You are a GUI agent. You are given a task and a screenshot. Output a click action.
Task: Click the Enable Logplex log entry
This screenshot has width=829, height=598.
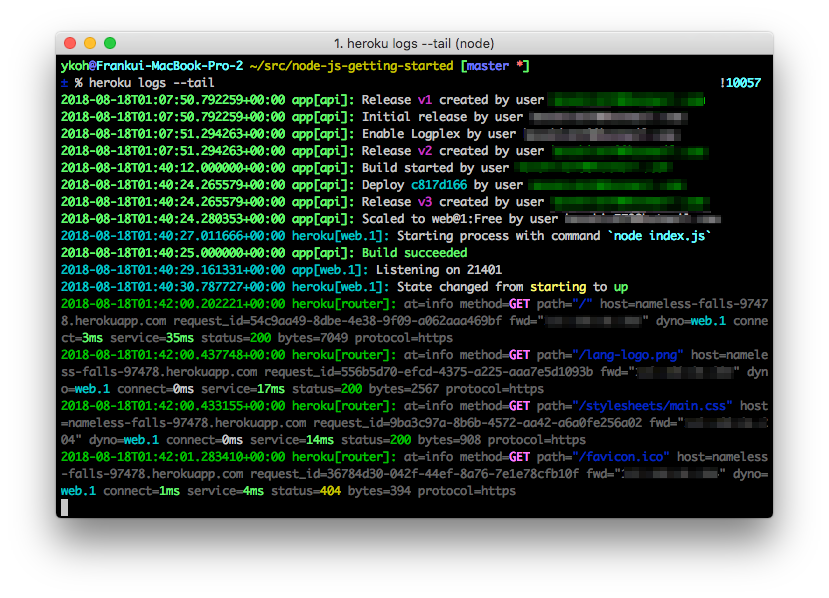pyautogui.click(x=414, y=133)
